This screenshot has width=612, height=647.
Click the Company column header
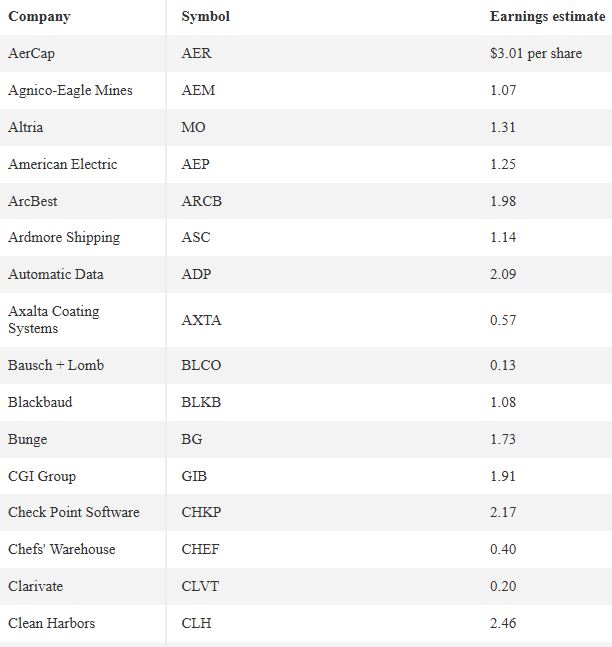click(x=39, y=17)
